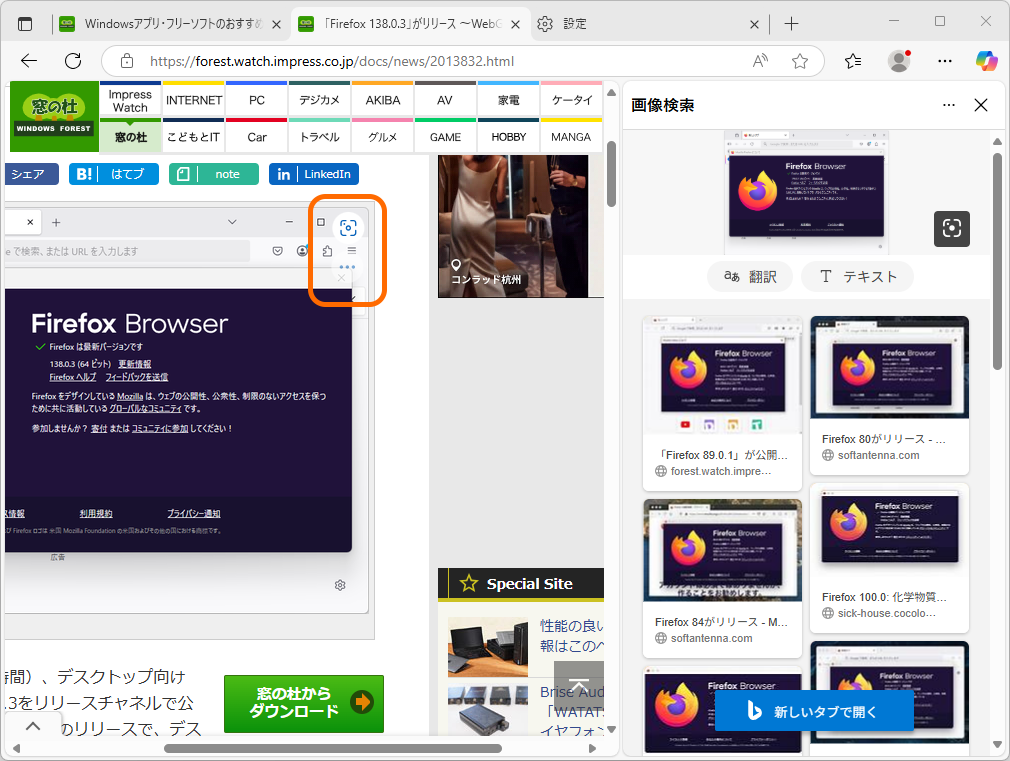Open the INTERNET section in site navigation
Viewport: 1010px width, 761px height.
(193, 99)
